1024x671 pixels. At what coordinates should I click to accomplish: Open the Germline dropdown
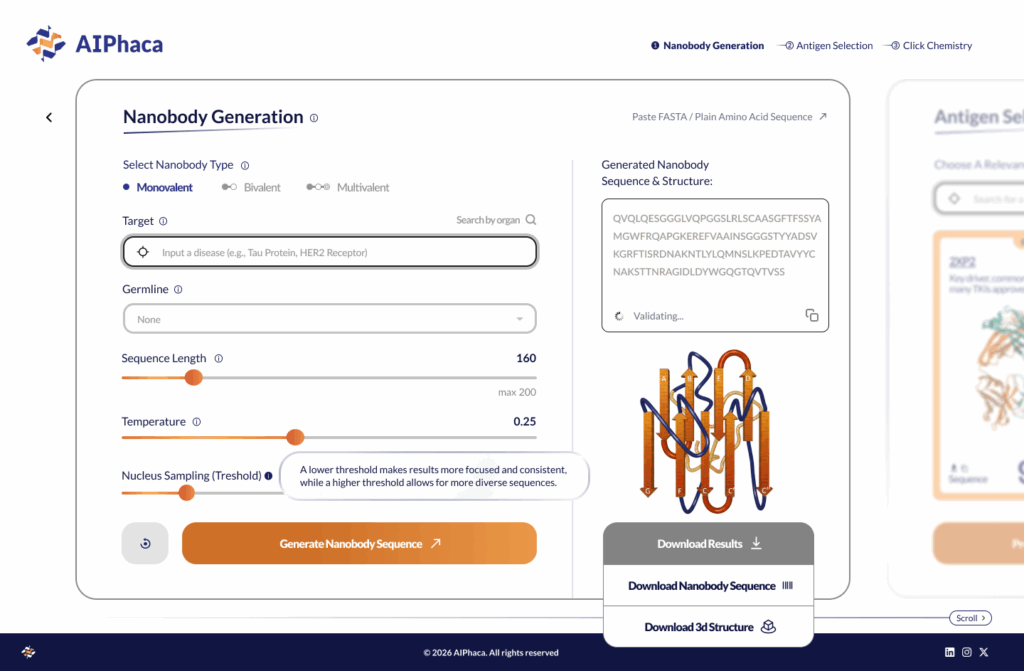(329, 319)
